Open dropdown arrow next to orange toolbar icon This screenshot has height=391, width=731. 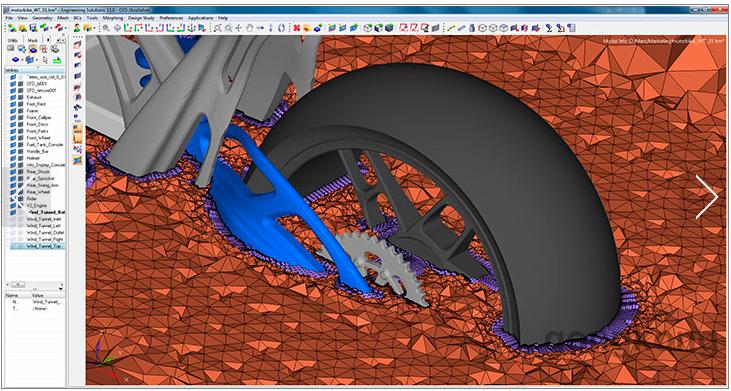tap(94, 28)
